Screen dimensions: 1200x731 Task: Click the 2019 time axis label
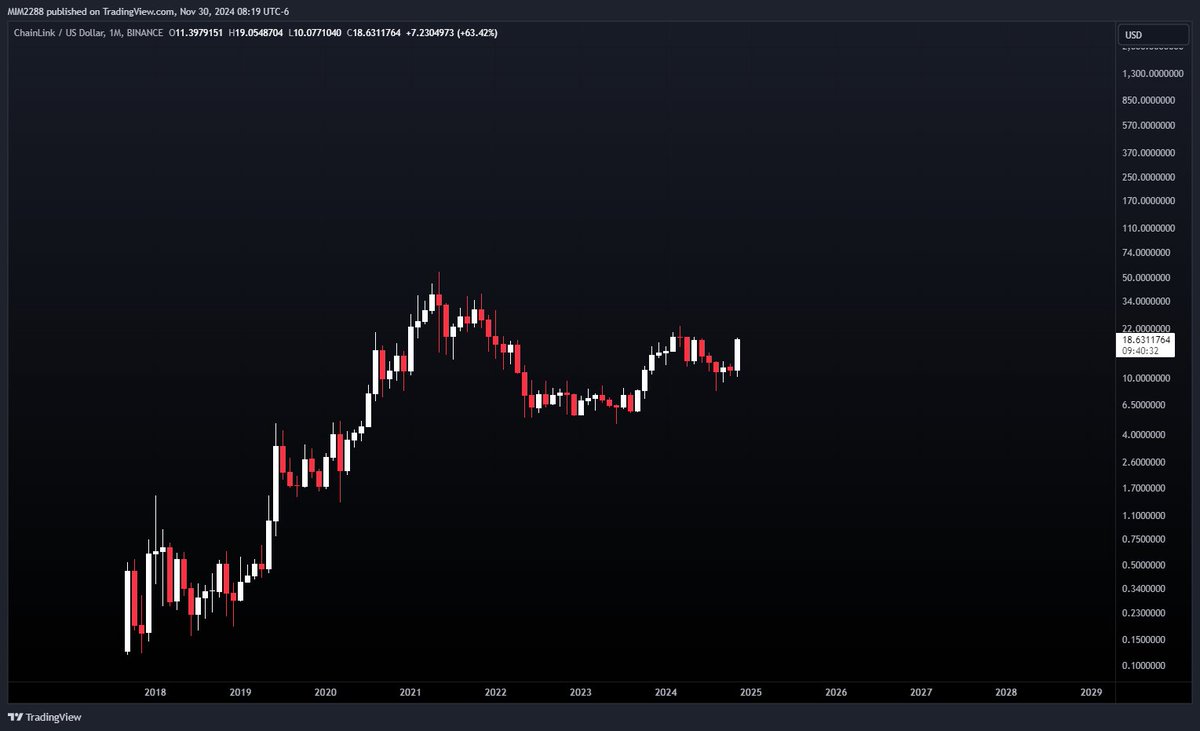[240, 692]
